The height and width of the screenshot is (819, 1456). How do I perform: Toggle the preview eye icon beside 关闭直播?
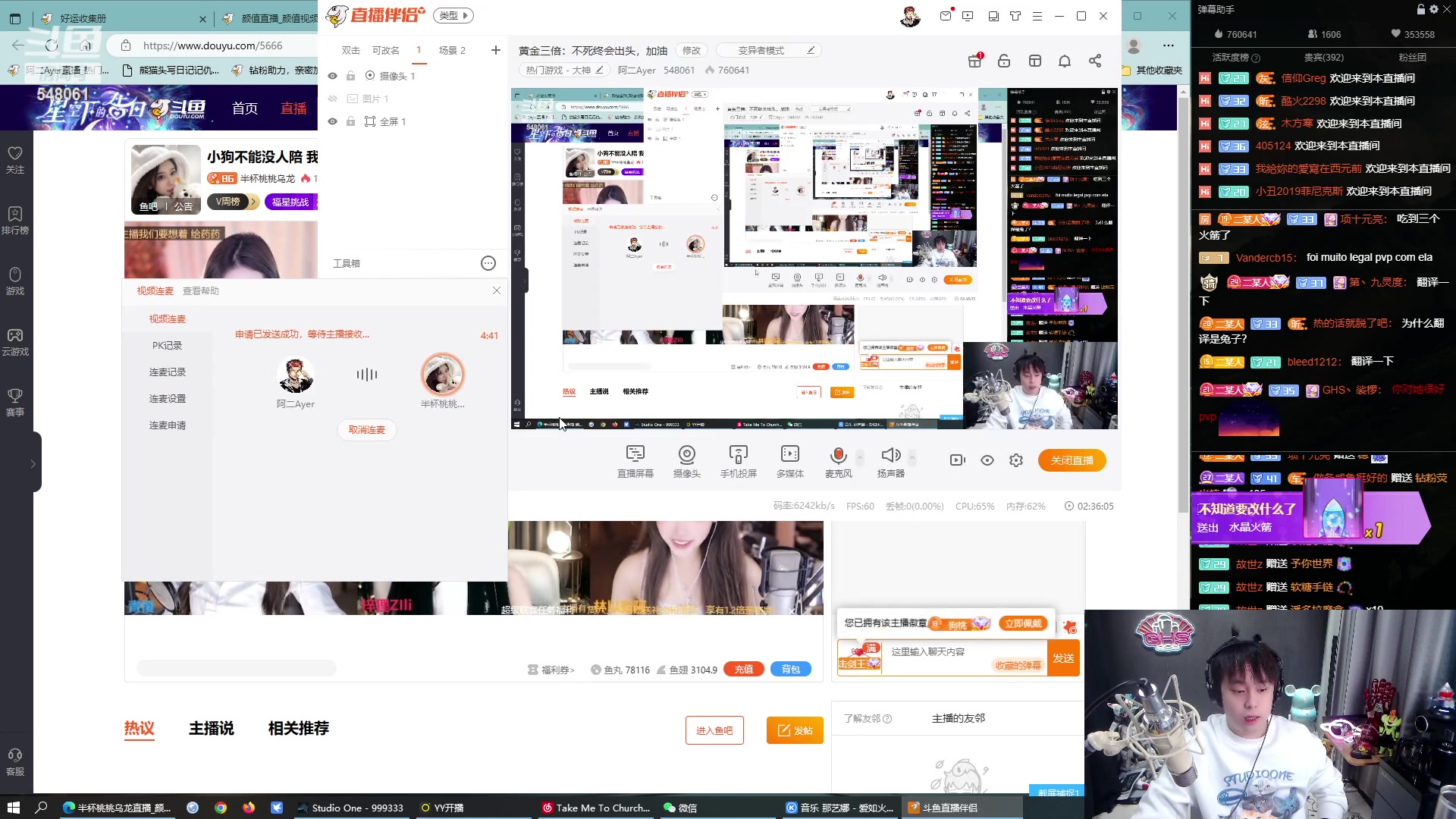(987, 460)
